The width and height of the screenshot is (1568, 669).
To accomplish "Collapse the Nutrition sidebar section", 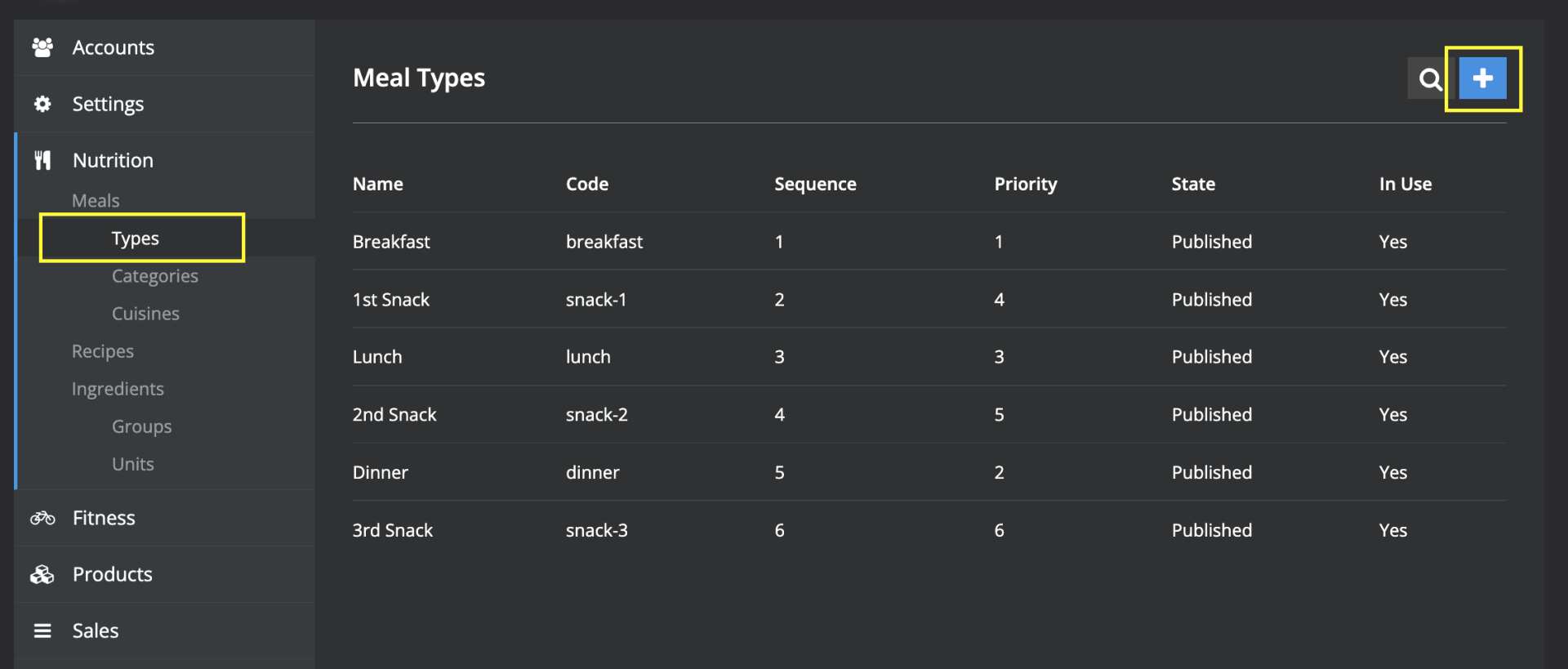I will 113,160.
